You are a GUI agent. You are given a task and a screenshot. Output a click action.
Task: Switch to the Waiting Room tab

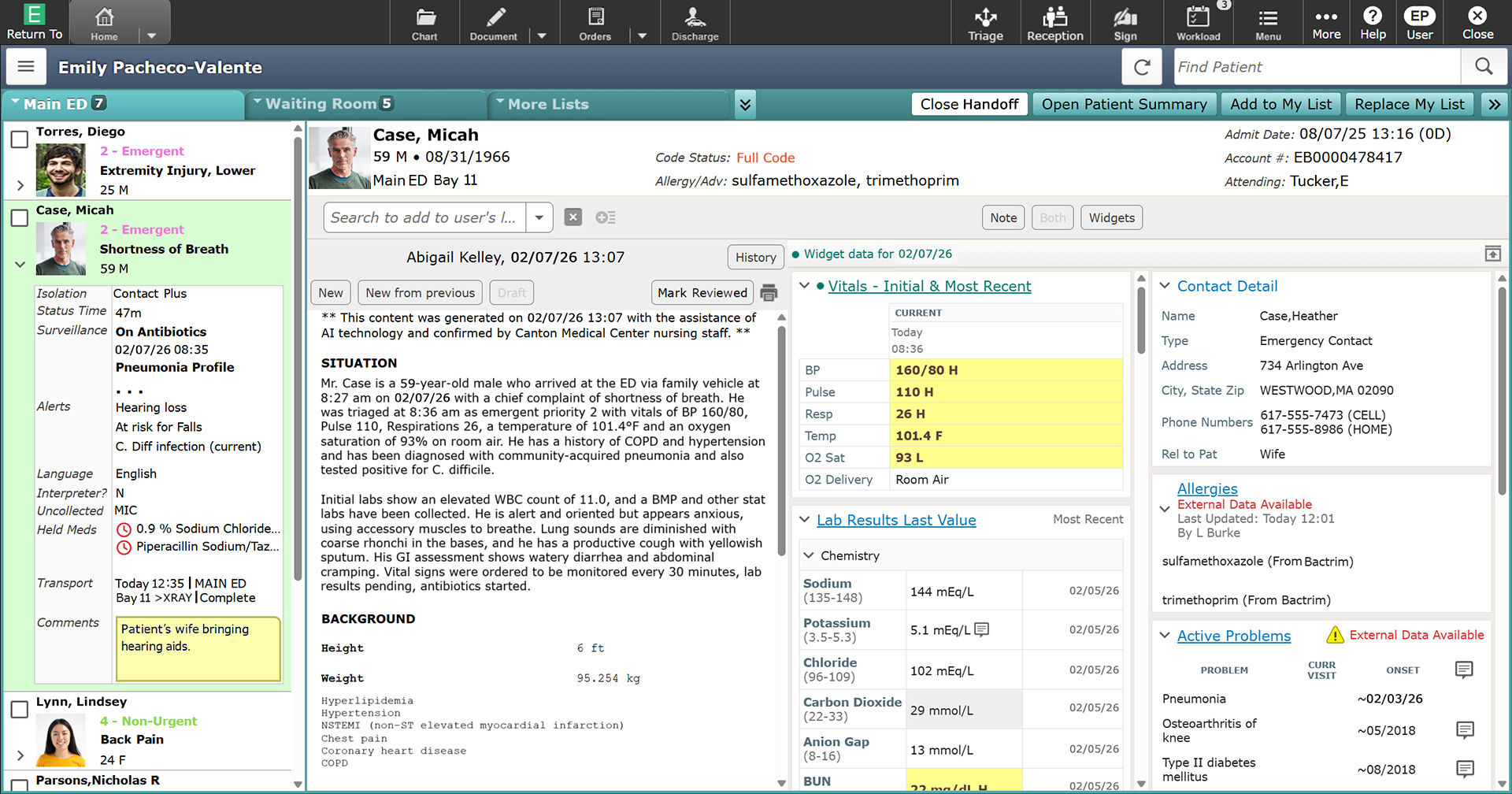365,104
